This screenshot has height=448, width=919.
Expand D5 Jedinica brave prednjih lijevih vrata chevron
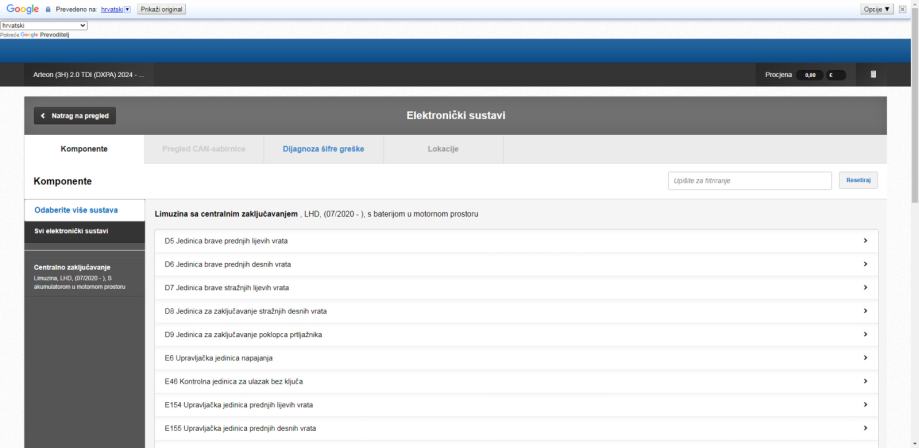point(865,240)
